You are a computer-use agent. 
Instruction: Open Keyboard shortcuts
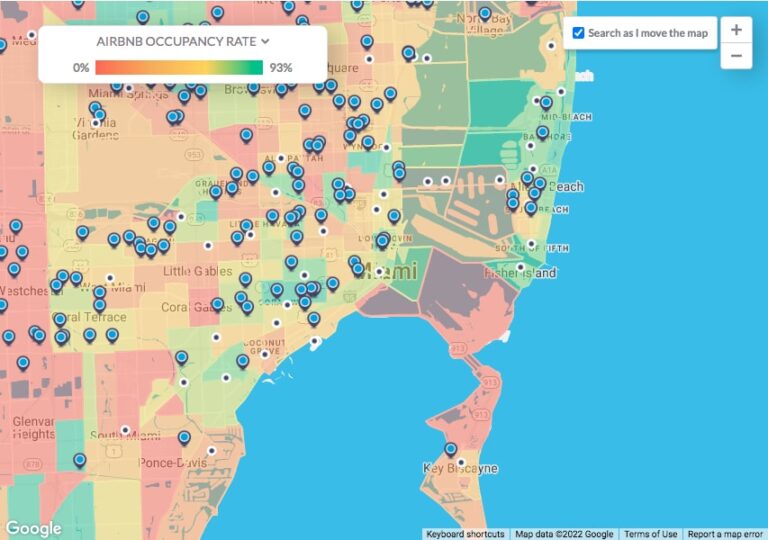467,534
